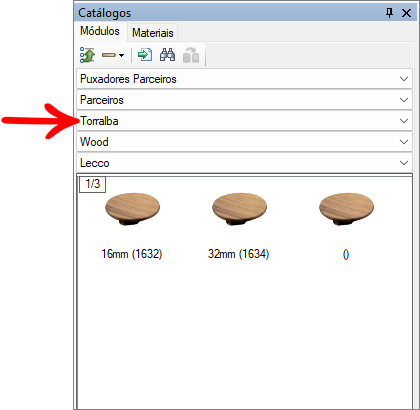The height and width of the screenshot is (410, 420).
Task: Close the Catálogos panel
Action: pos(406,13)
